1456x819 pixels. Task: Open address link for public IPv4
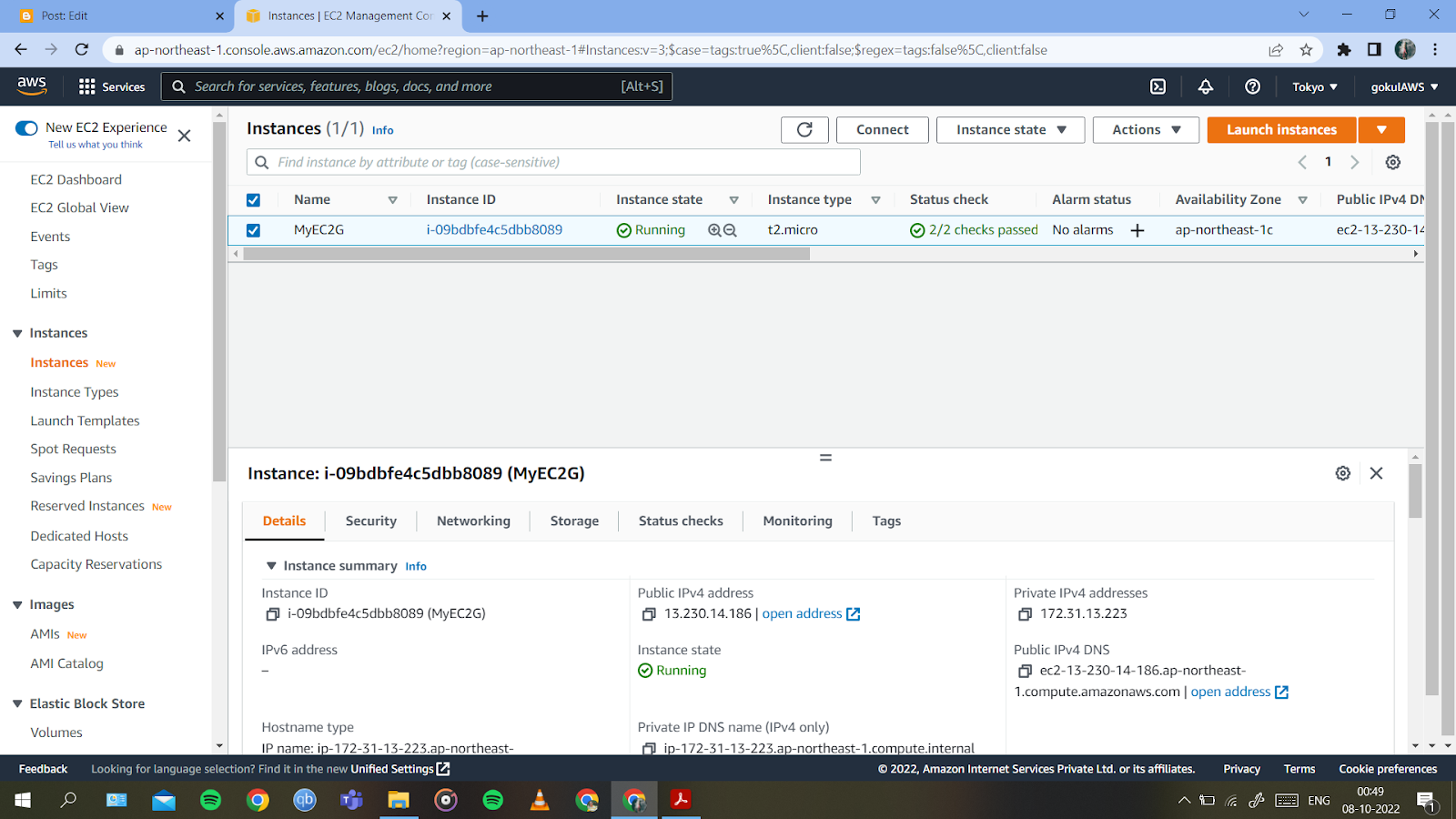(x=811, y=614)
